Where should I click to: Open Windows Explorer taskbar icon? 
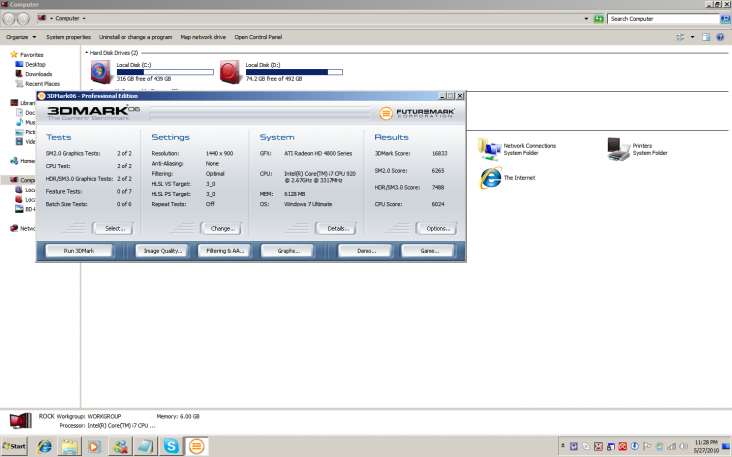tap(70, 447)
